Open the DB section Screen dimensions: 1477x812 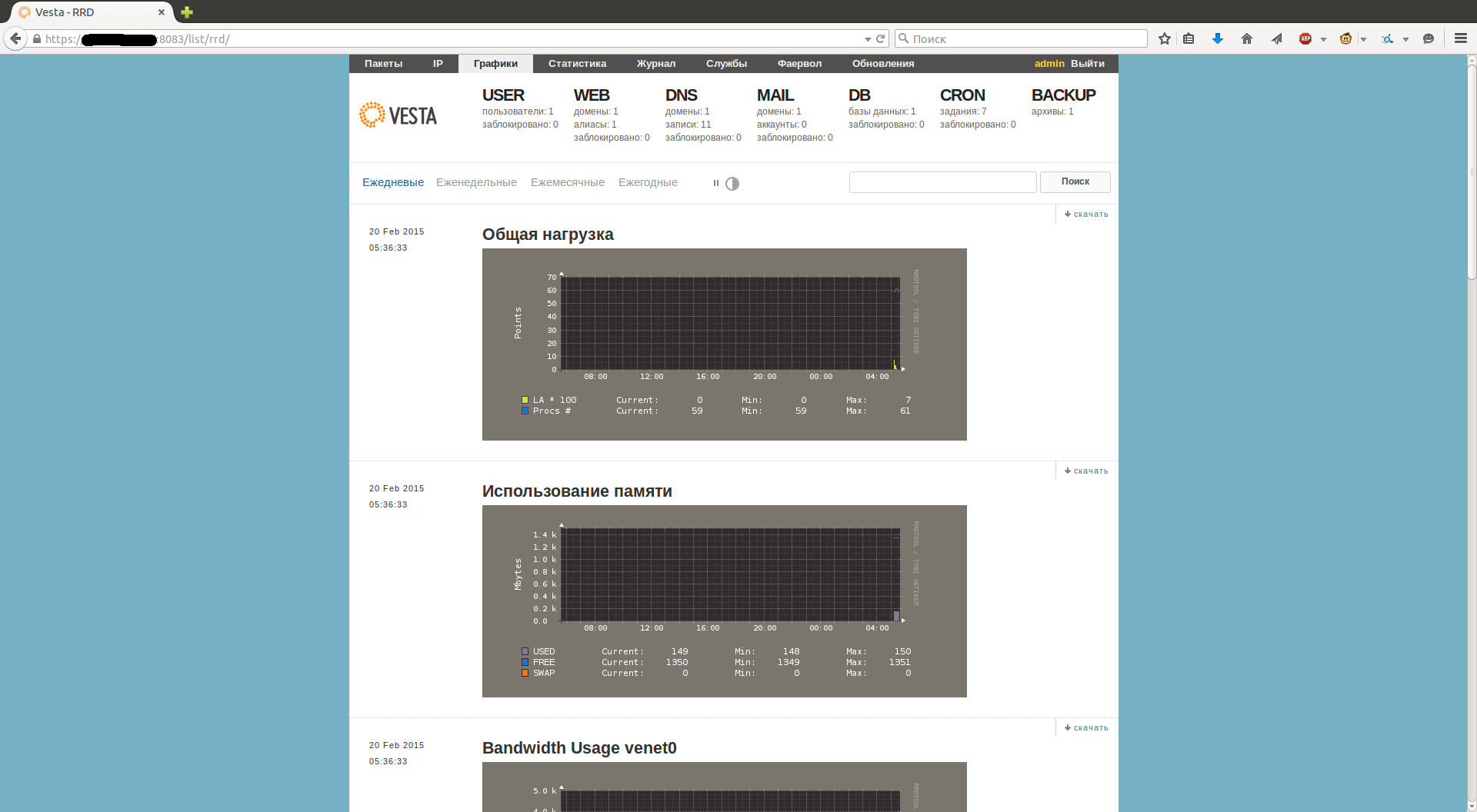(x=859, y=95)
